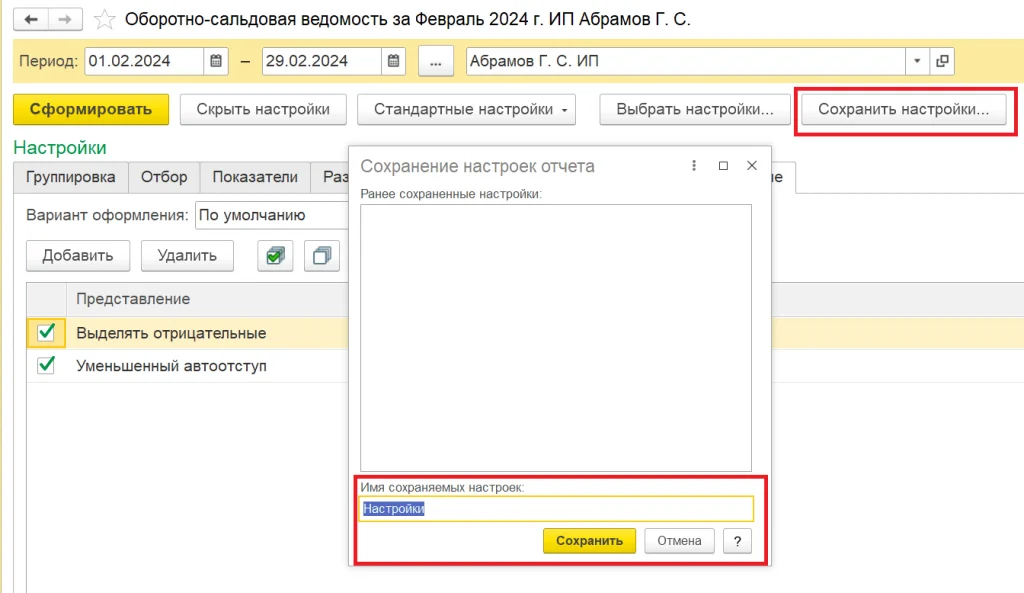The width and height of the screenshot is (1024, 593).
Task: Click the period selection ellipsis button
Action: click(x=435, y=61)
